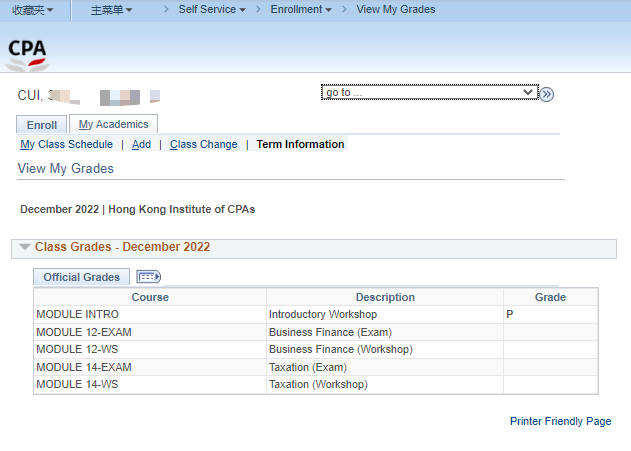Open the Printer Friendly Page link
Screen dimensions: 631x451
[560, 421]
